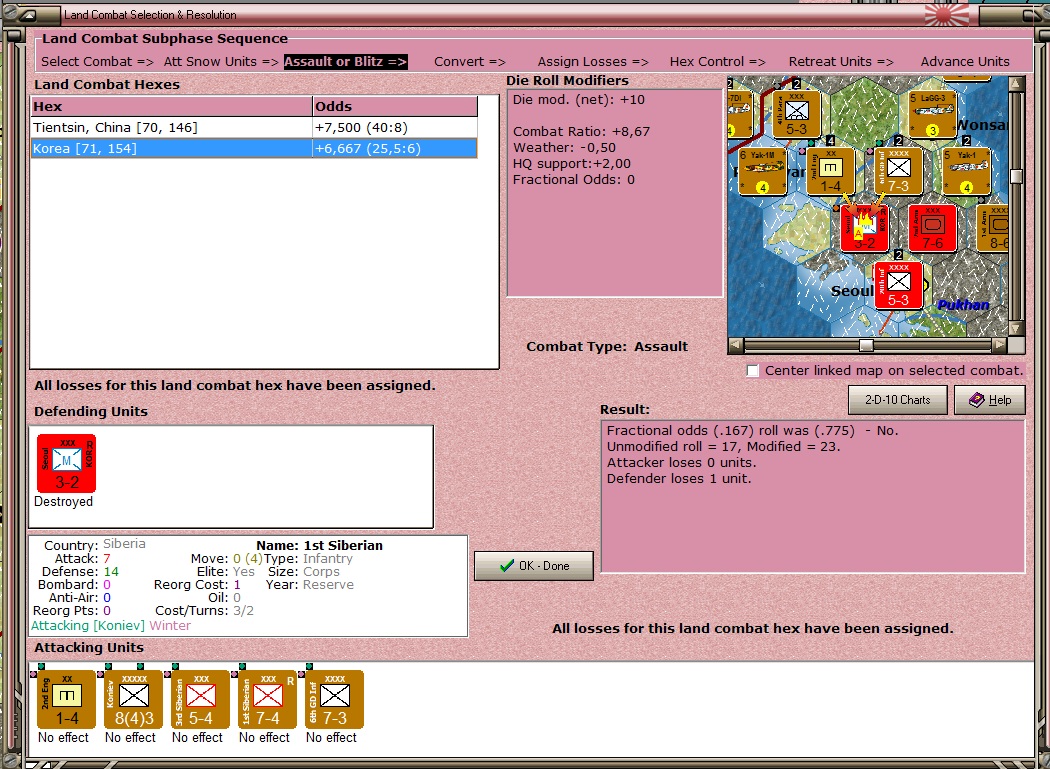Click the LaGG-3 aircraft counter on minimap

click(932, 115)
